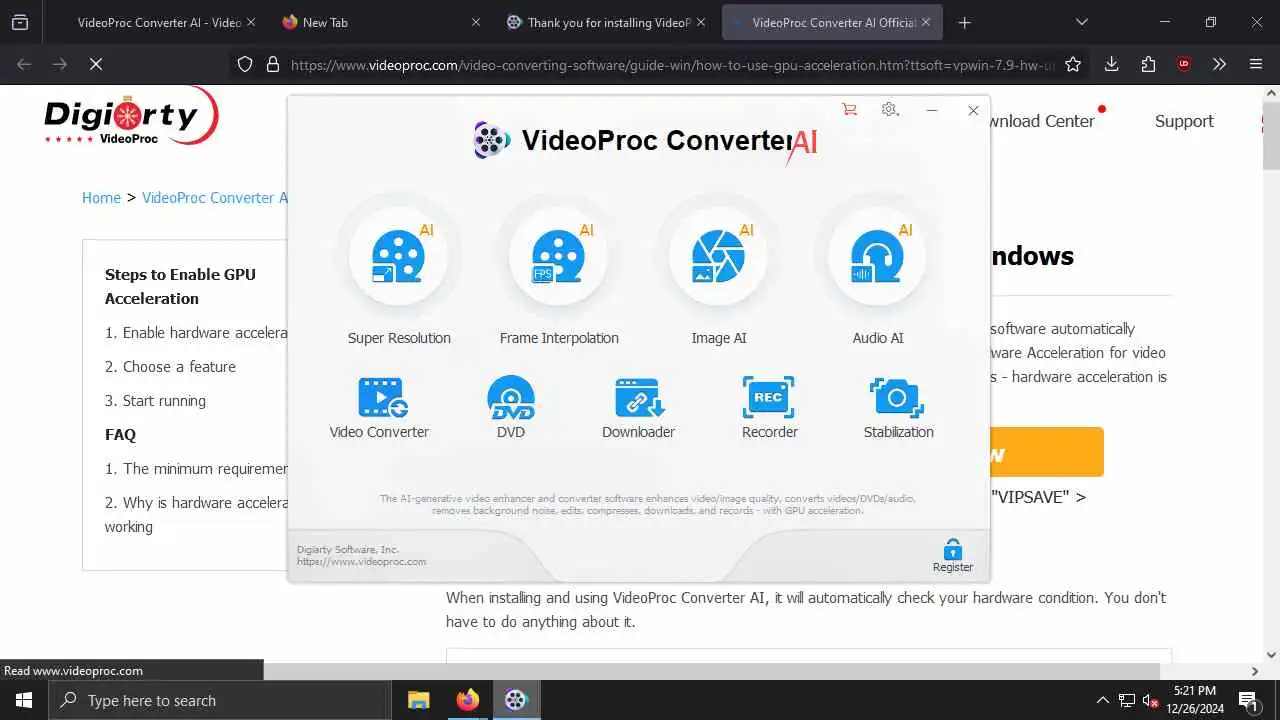Open Firefox application hamburger menu
This screenshot has height=720, width=1280.
(x=1256, y=64)
